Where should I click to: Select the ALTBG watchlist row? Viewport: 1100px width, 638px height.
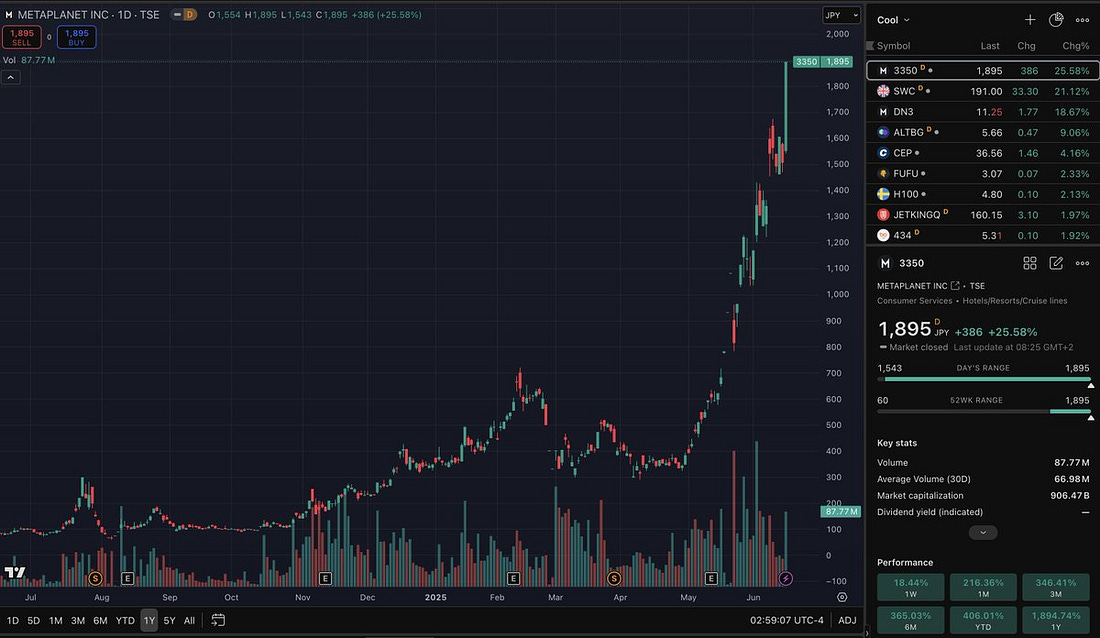(x=983, y=132)
